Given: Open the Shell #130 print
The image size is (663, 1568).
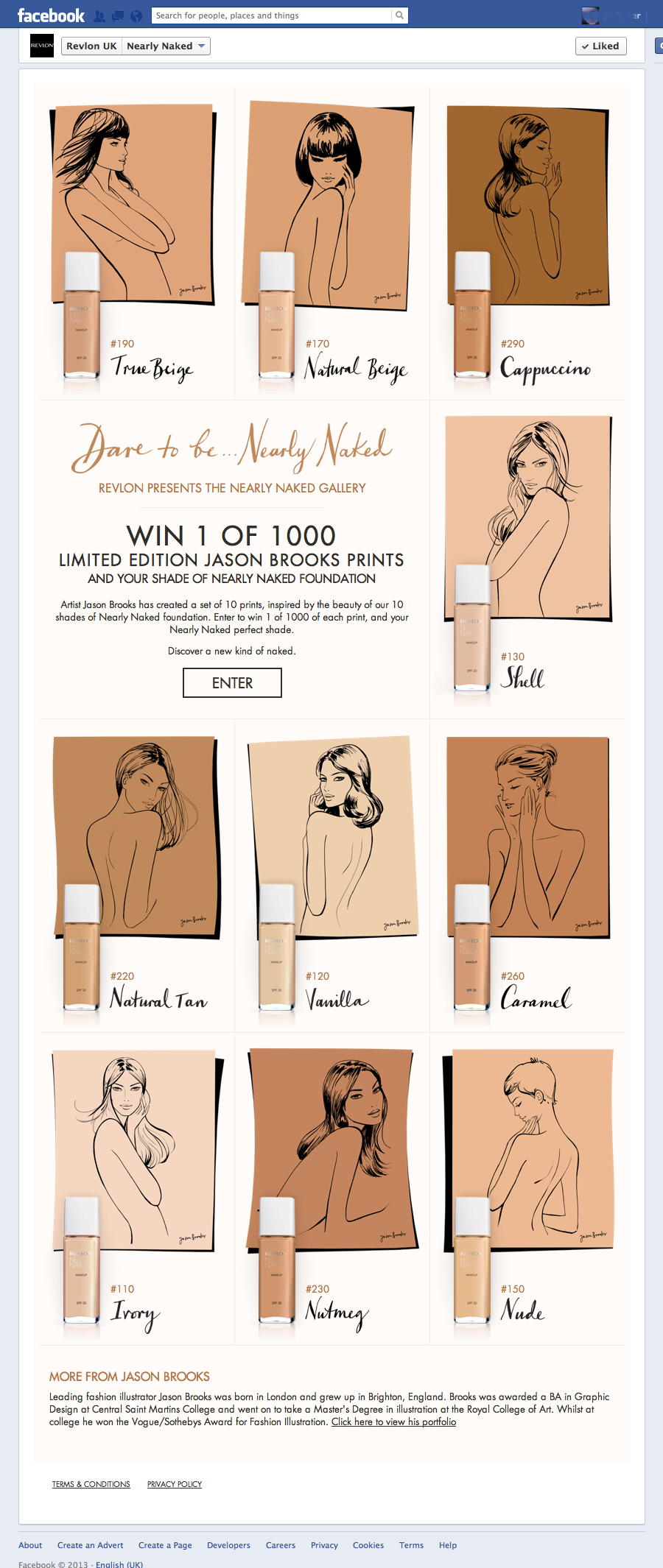Looking at the screenshot, I should [527, 557].
